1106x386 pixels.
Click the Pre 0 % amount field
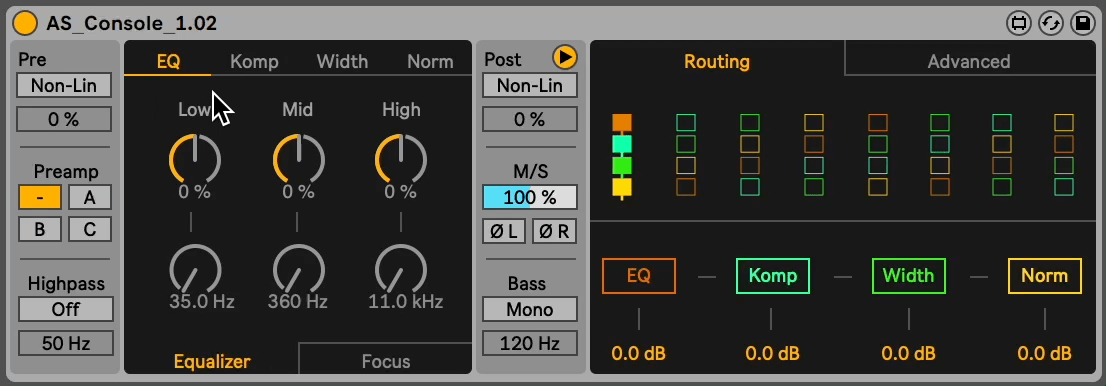click(x=64, y=119)
